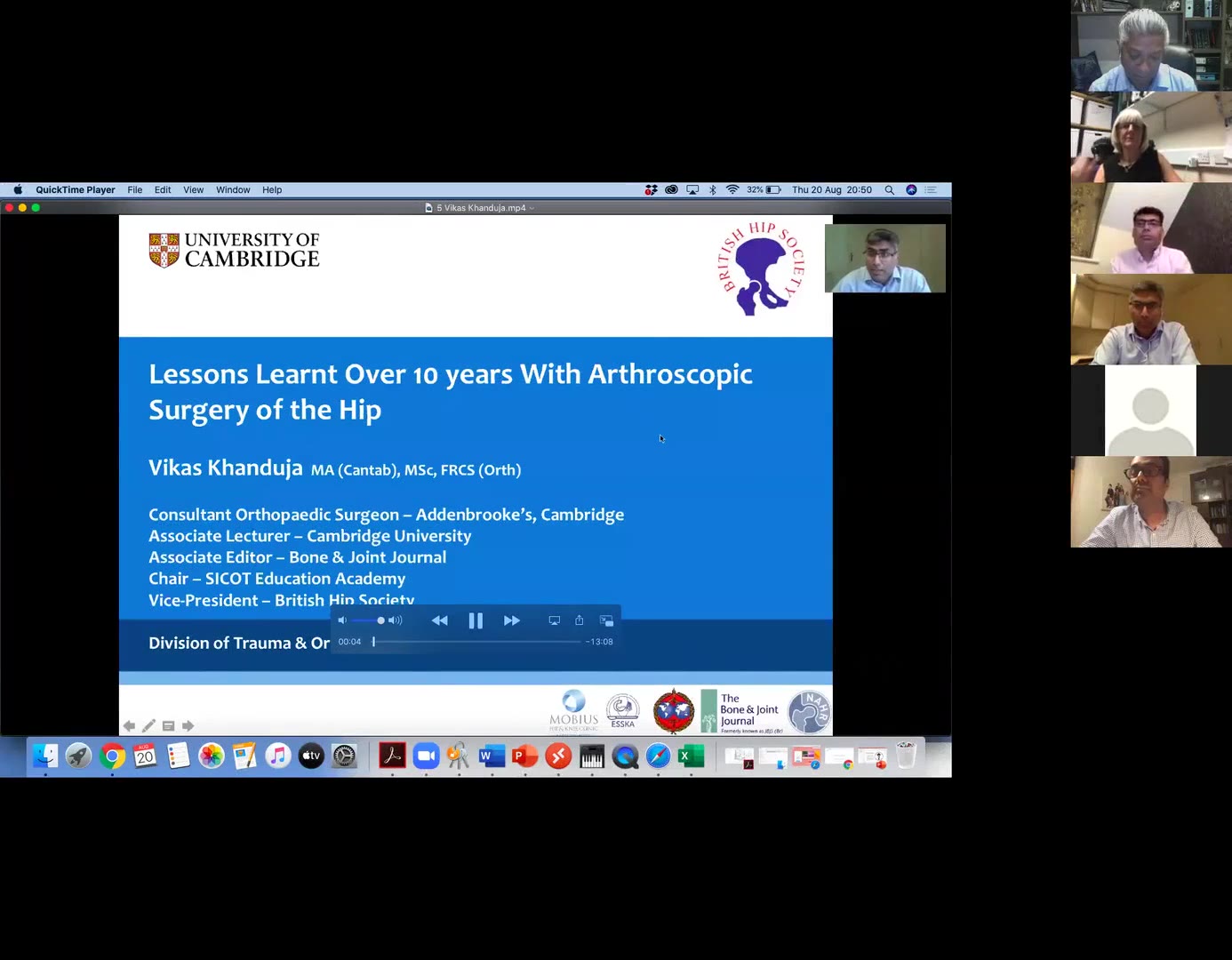Open the Edit menu
This screenshot has height=960, width=1232.
click(x=163, y=189)
